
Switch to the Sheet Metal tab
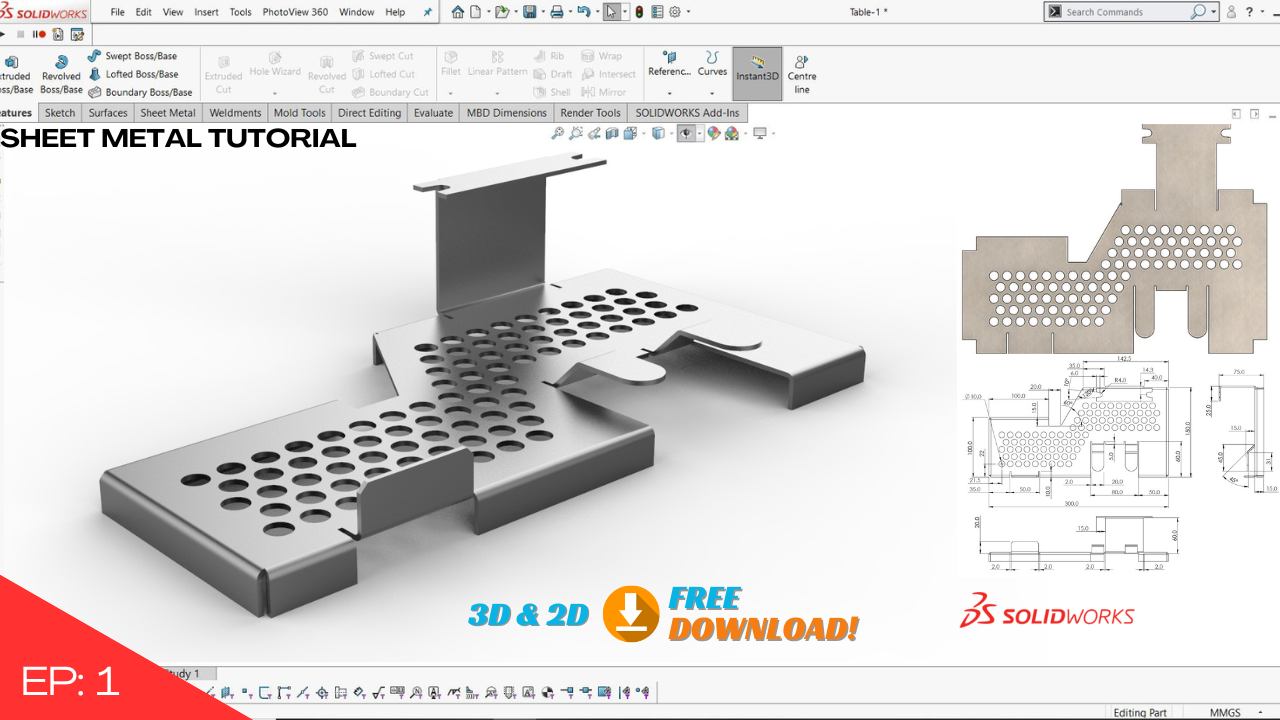click(168, 113)
